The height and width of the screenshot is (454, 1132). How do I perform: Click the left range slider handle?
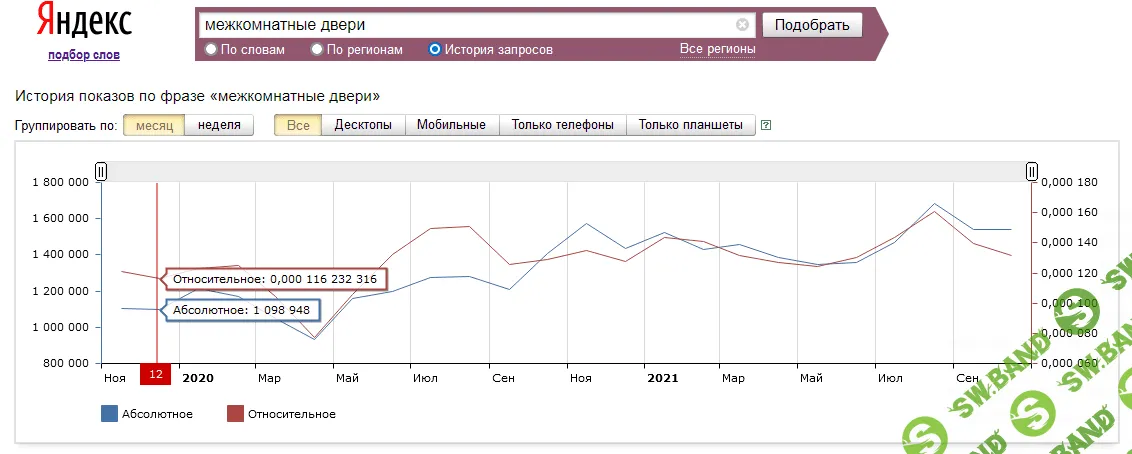101,172
